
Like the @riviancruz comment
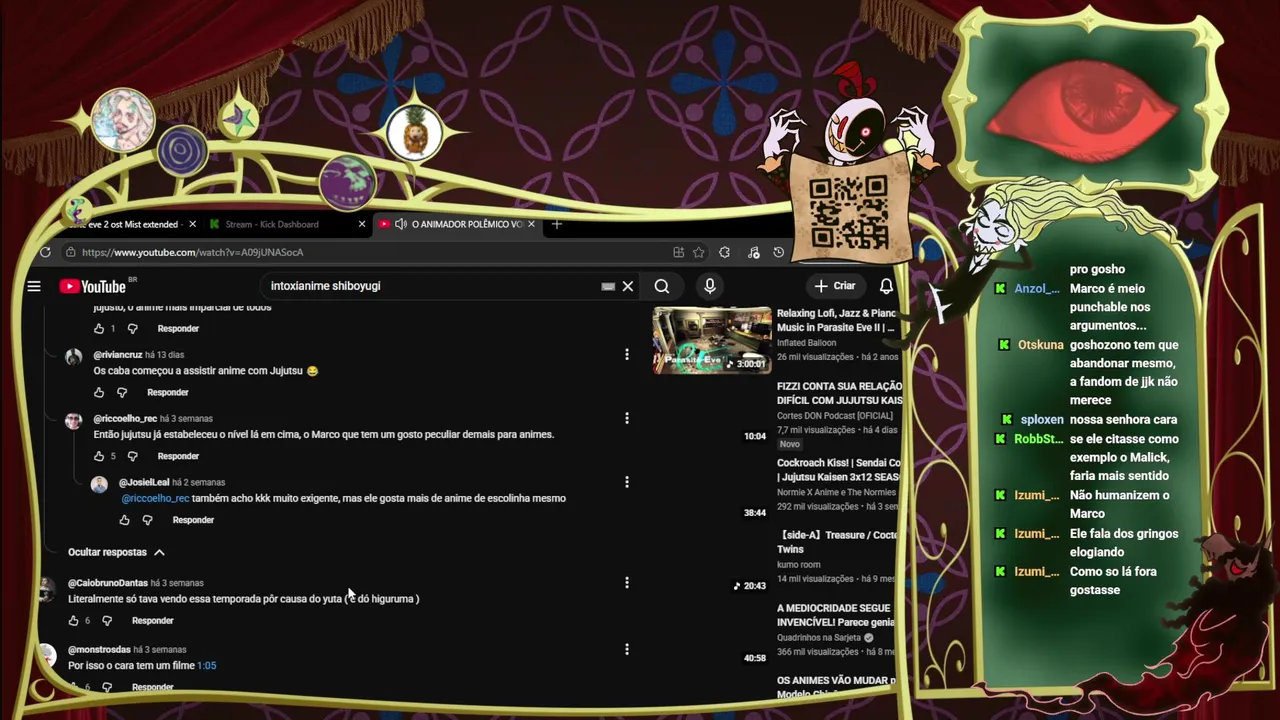[99, 392]
